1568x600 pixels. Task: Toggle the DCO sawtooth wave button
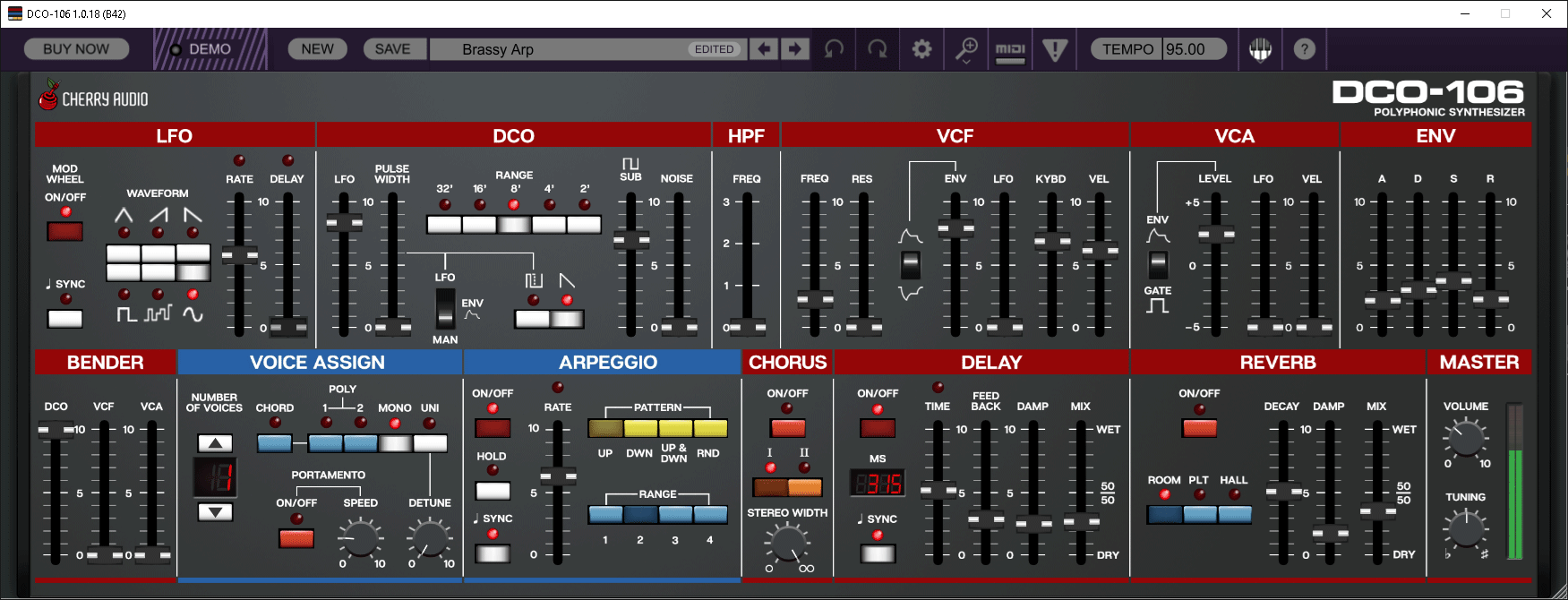[x=567, y=319]
